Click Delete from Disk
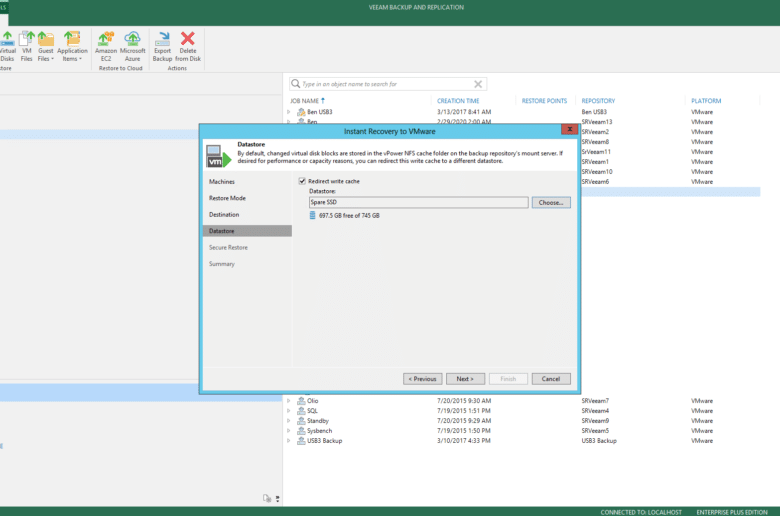Screen dimensions: 780x516 point(188,46)
